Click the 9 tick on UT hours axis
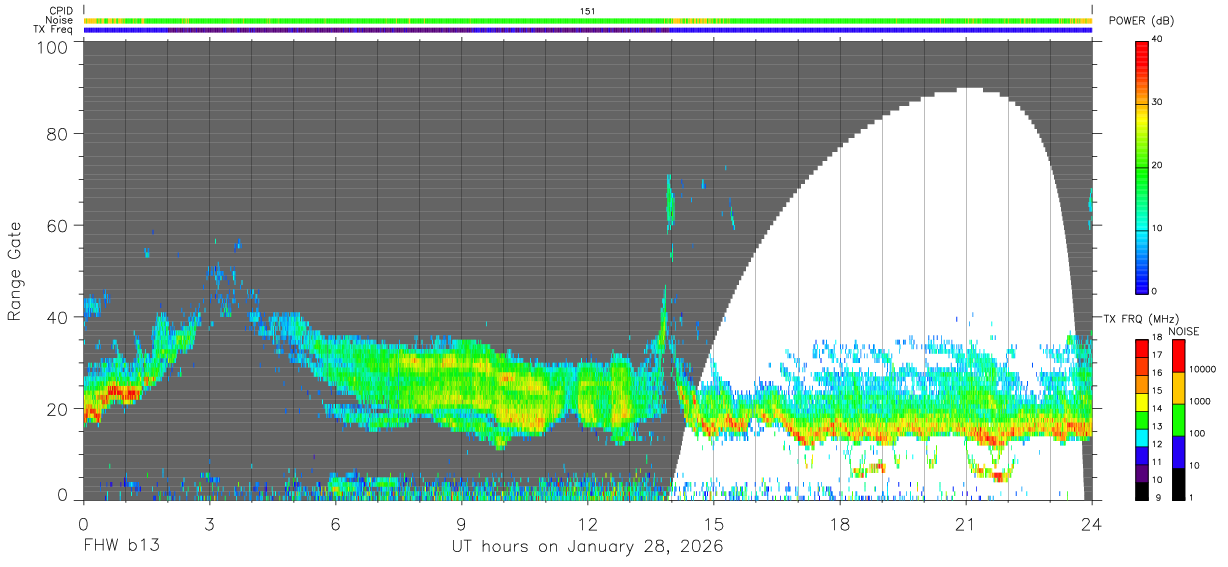Screen dimensions: 1228x567 [x=461, y=523]
